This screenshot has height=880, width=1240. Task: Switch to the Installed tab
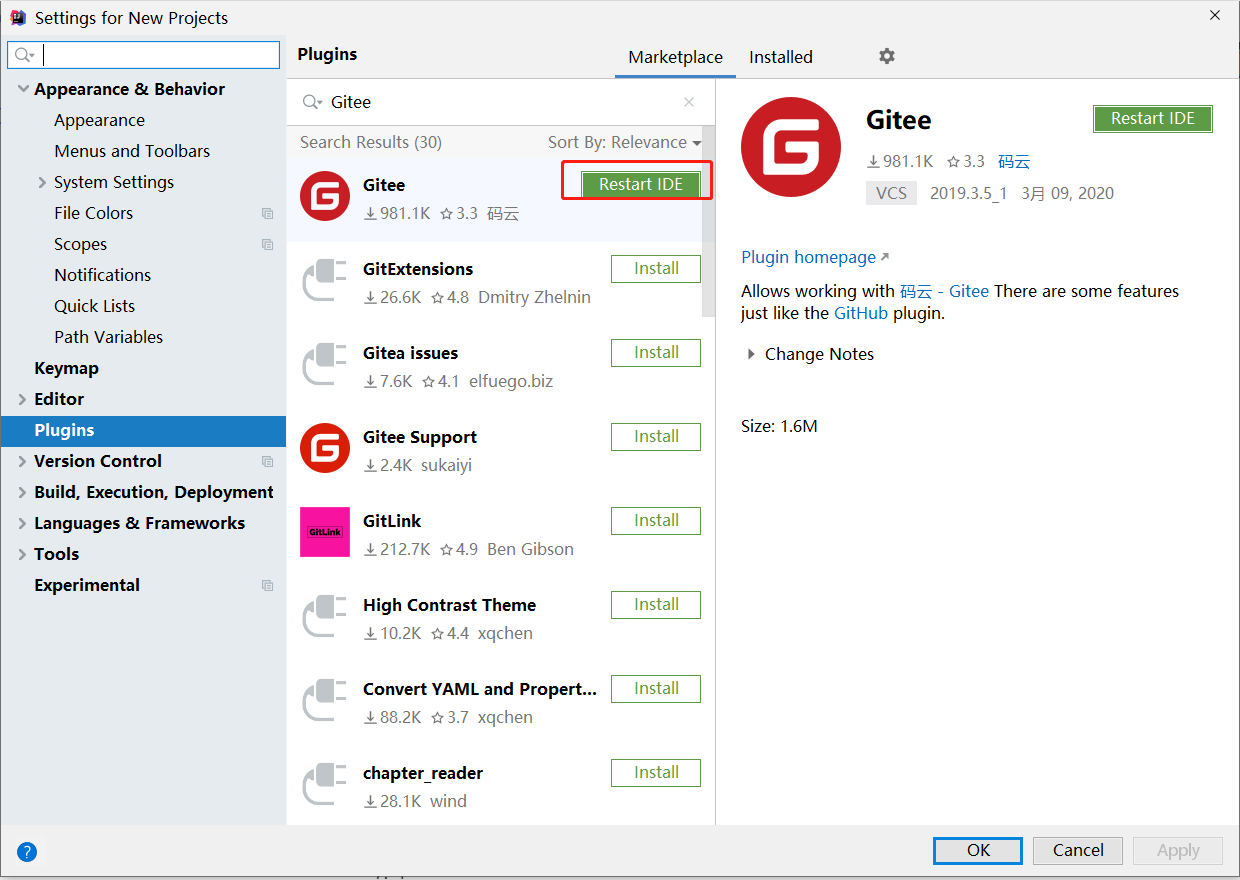pyautogui.click(x=781, y=57)
